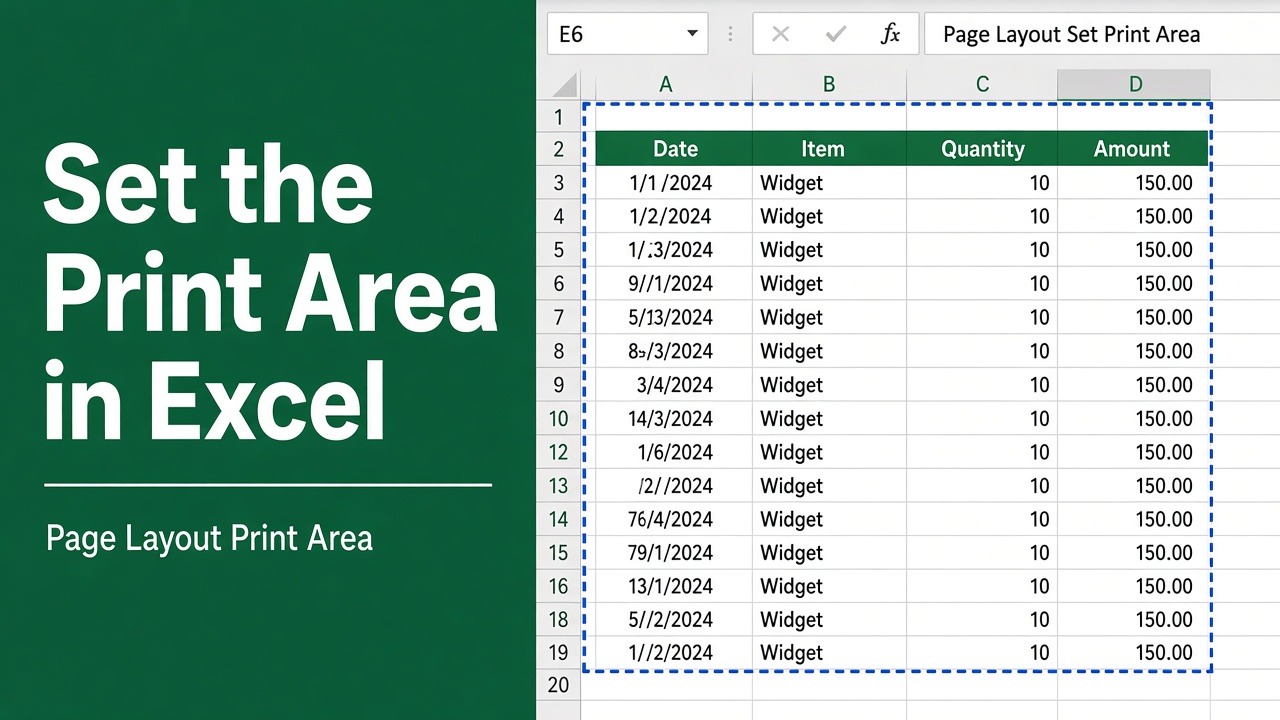This screenshot has width=1280, height=720.
Task: Select date cell 3/4/2024
Action: (x=674, y=385)
